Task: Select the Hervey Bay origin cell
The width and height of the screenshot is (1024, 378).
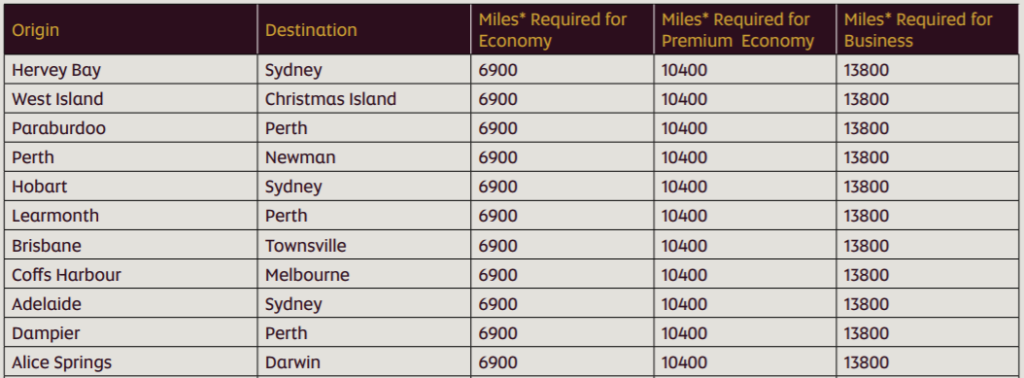Action: (x=131, y=70)
